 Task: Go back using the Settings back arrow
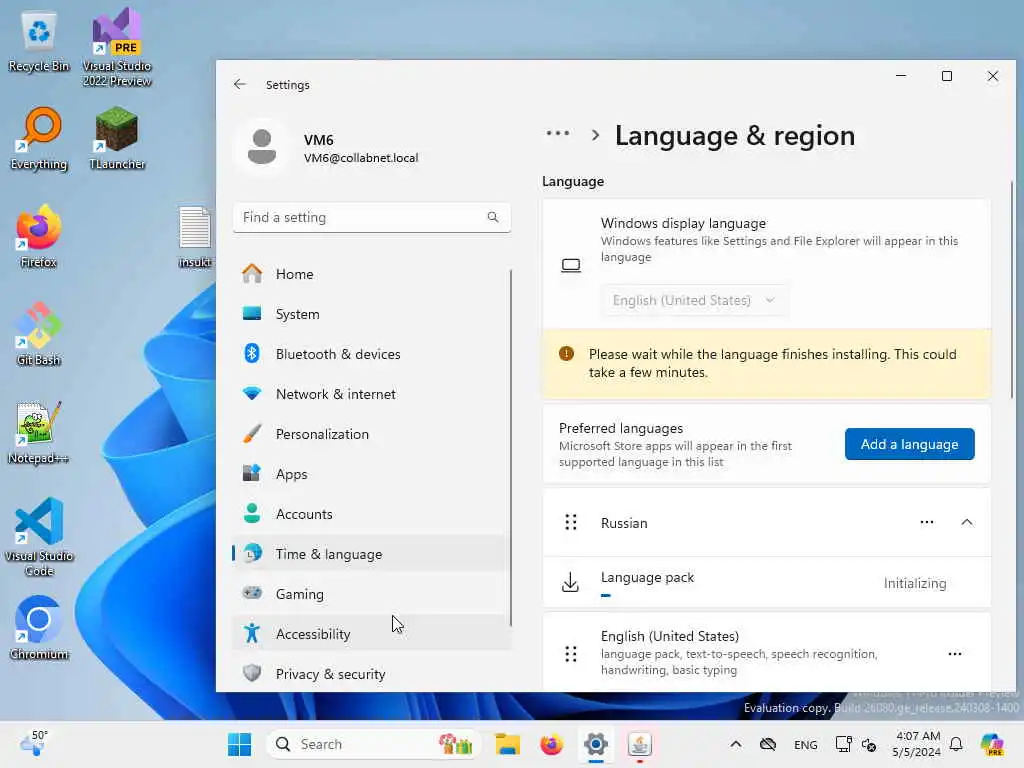[240, 84]
